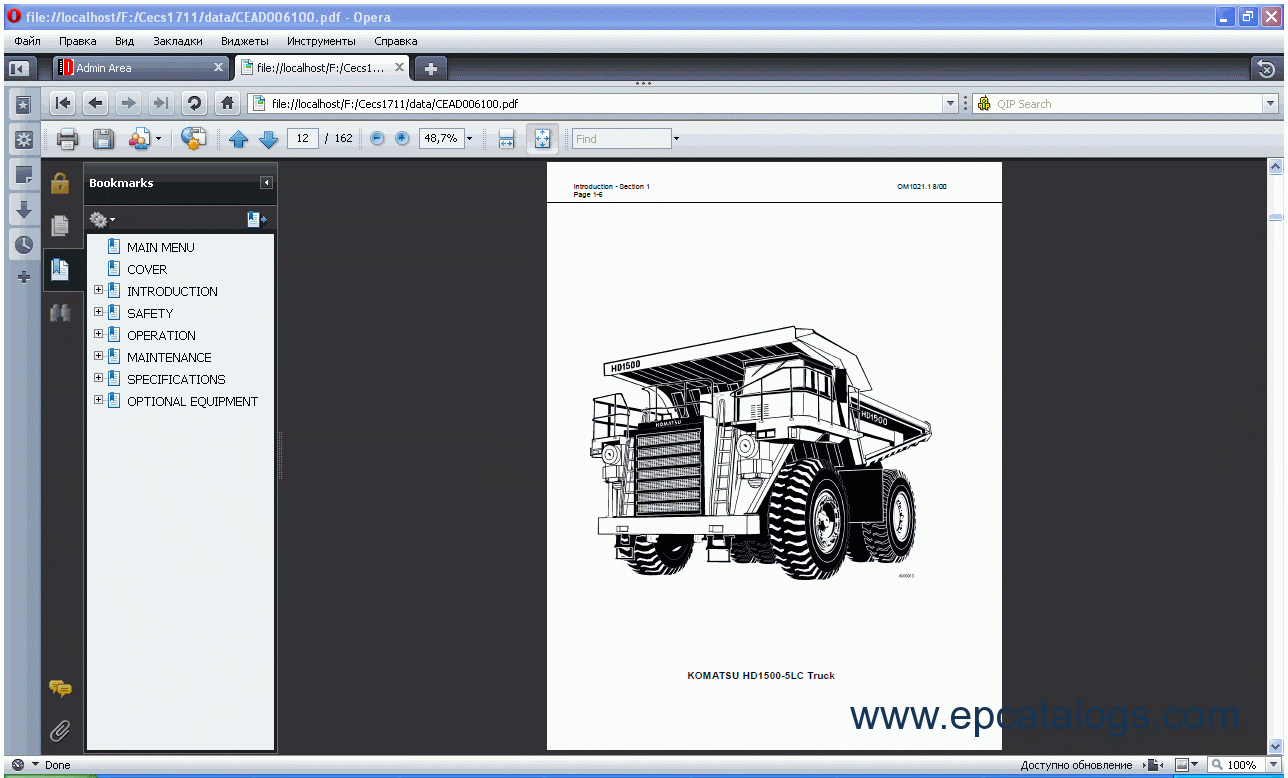Click the forward arrow navigation button

click(x=128, y=103)
